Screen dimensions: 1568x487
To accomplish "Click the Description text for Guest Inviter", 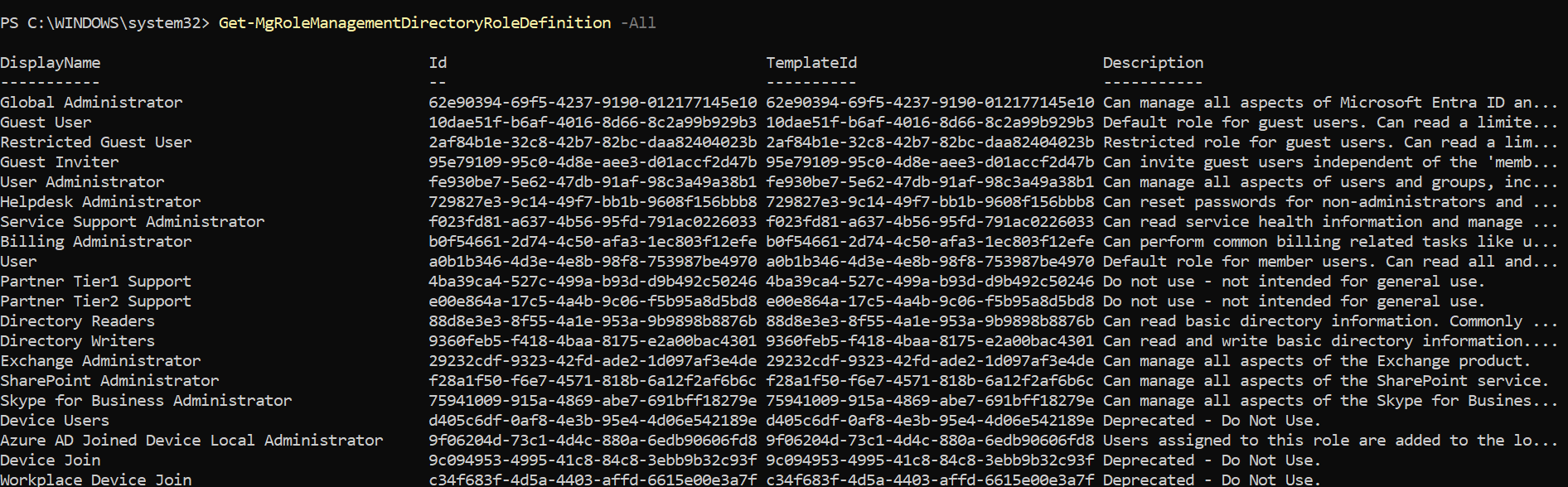I will [1329, 162].
